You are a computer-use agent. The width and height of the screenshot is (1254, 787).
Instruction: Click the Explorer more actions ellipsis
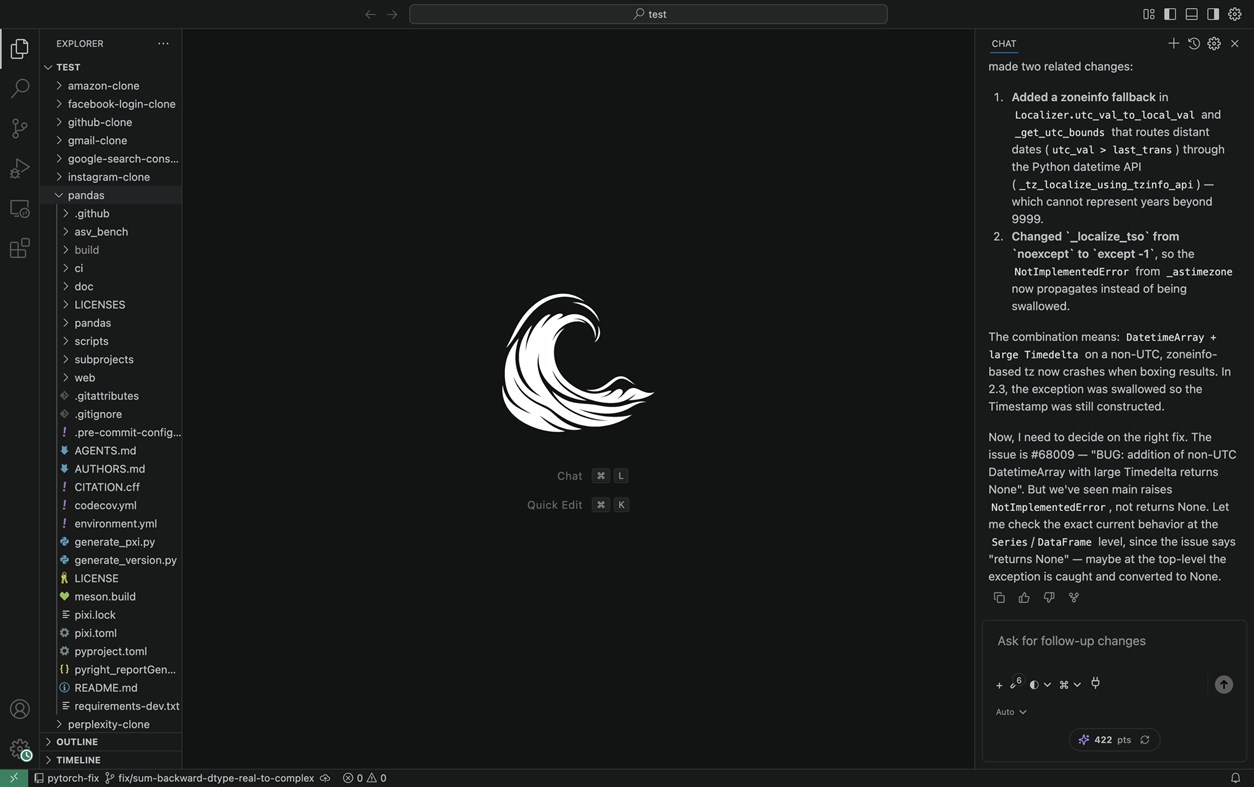pyautogui.click(x=163, y=44)
